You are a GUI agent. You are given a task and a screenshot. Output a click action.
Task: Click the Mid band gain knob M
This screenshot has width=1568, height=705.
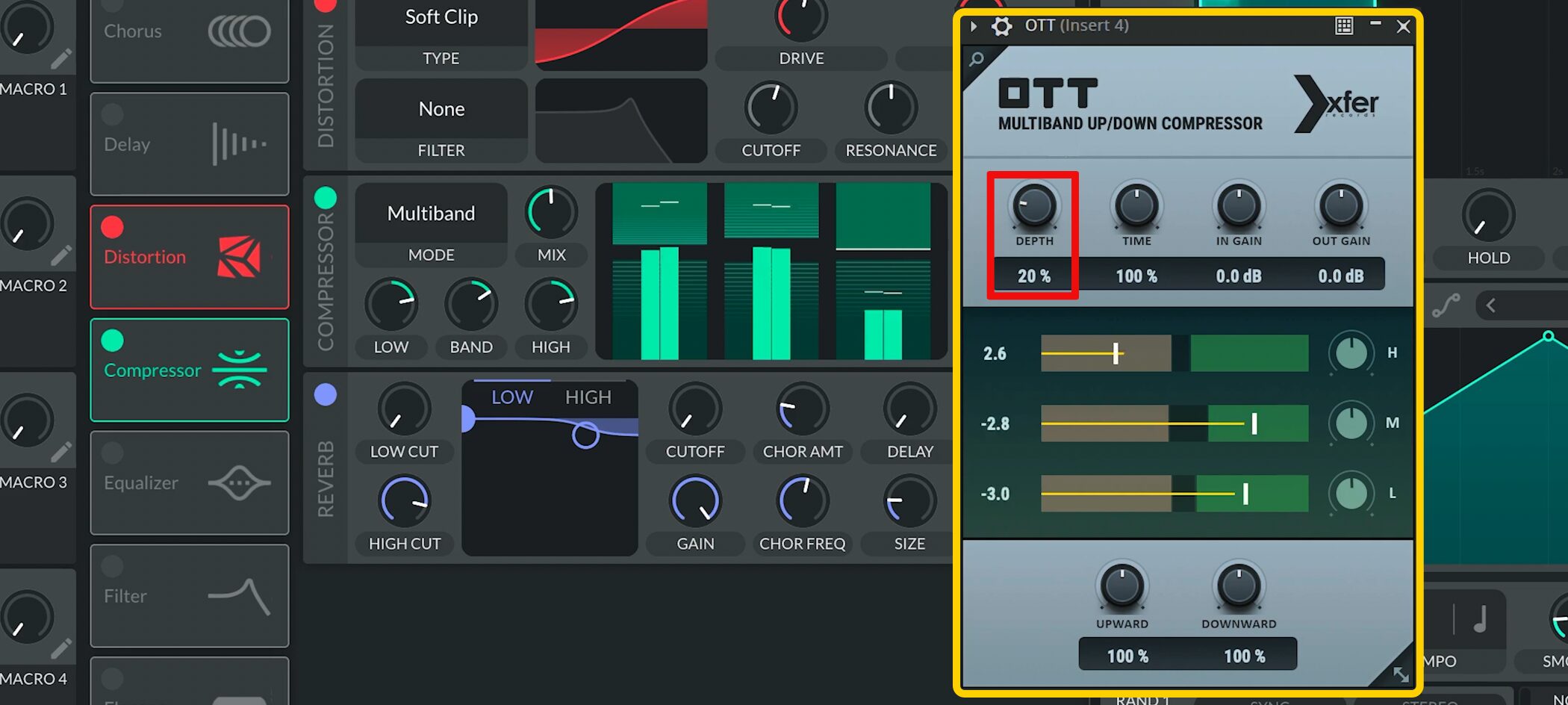click(1351, 423)
